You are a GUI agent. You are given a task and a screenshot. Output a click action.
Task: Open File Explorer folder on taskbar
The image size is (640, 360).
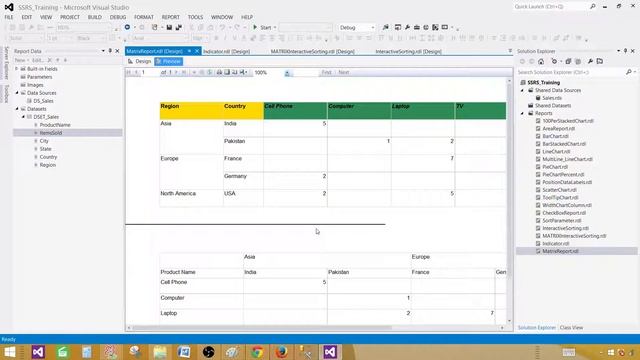(160, 352)
